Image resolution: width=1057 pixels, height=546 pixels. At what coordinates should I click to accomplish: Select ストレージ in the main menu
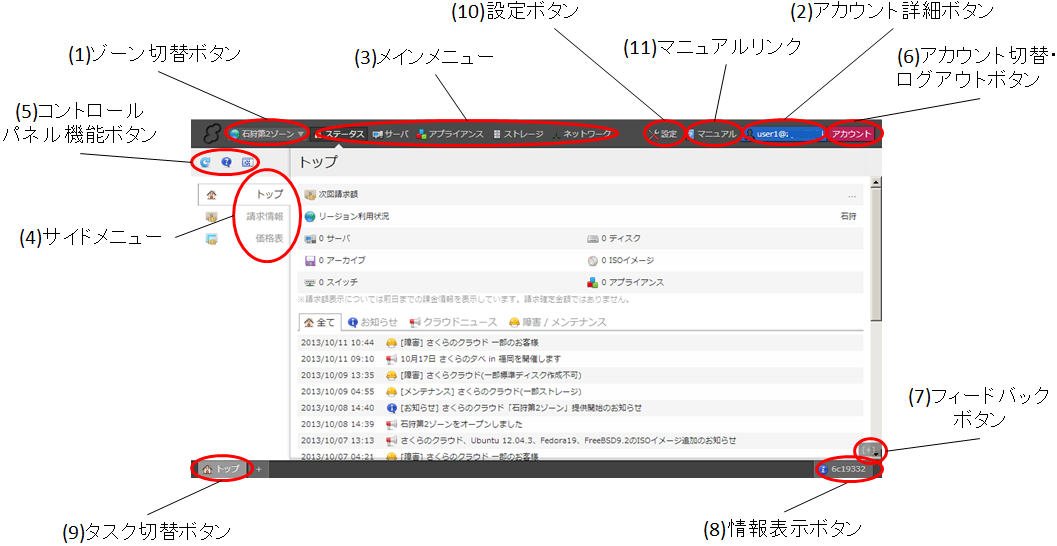518,134
